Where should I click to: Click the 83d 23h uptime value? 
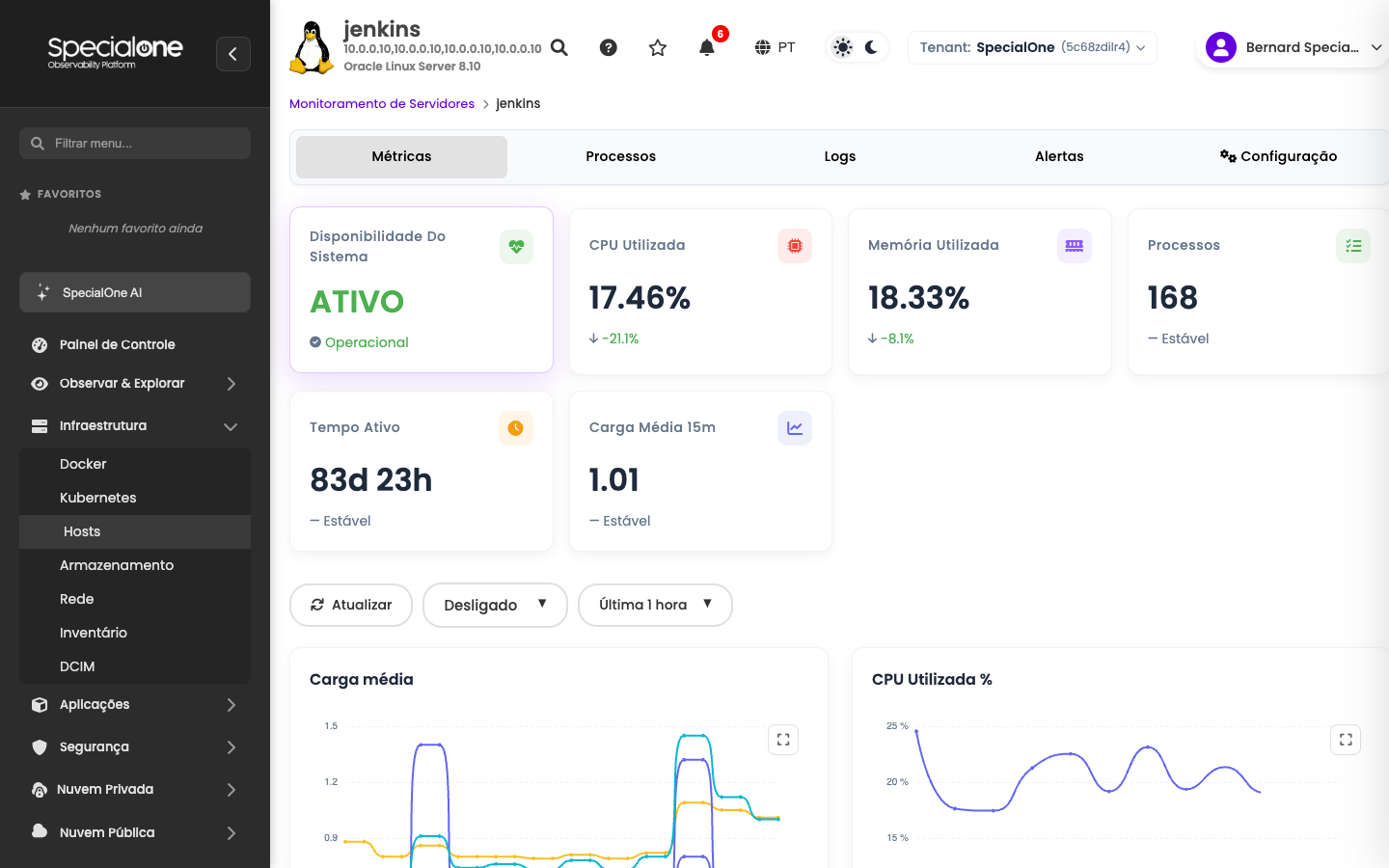point(371,480)
